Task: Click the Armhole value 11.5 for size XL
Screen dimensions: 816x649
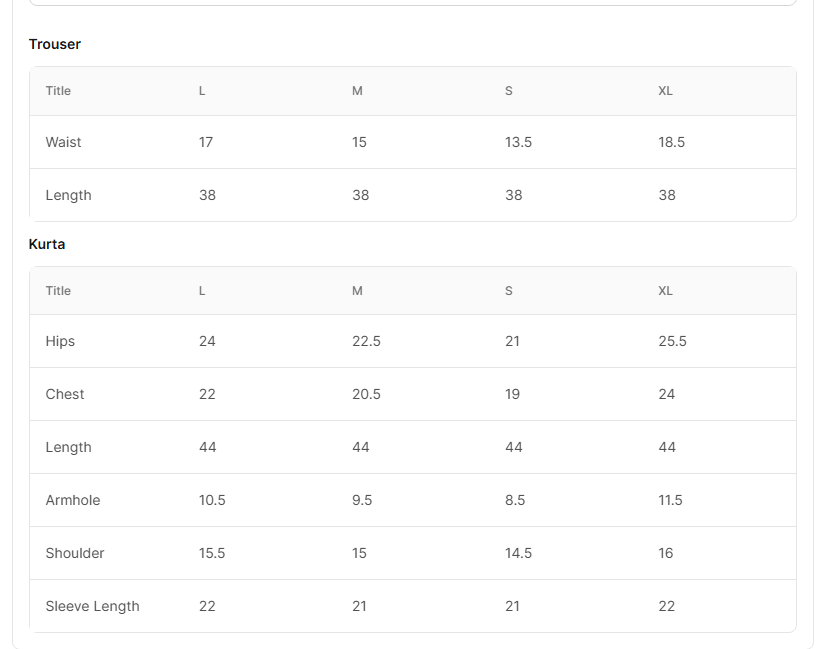Action: pyautogui.click(x=670, y=500)
